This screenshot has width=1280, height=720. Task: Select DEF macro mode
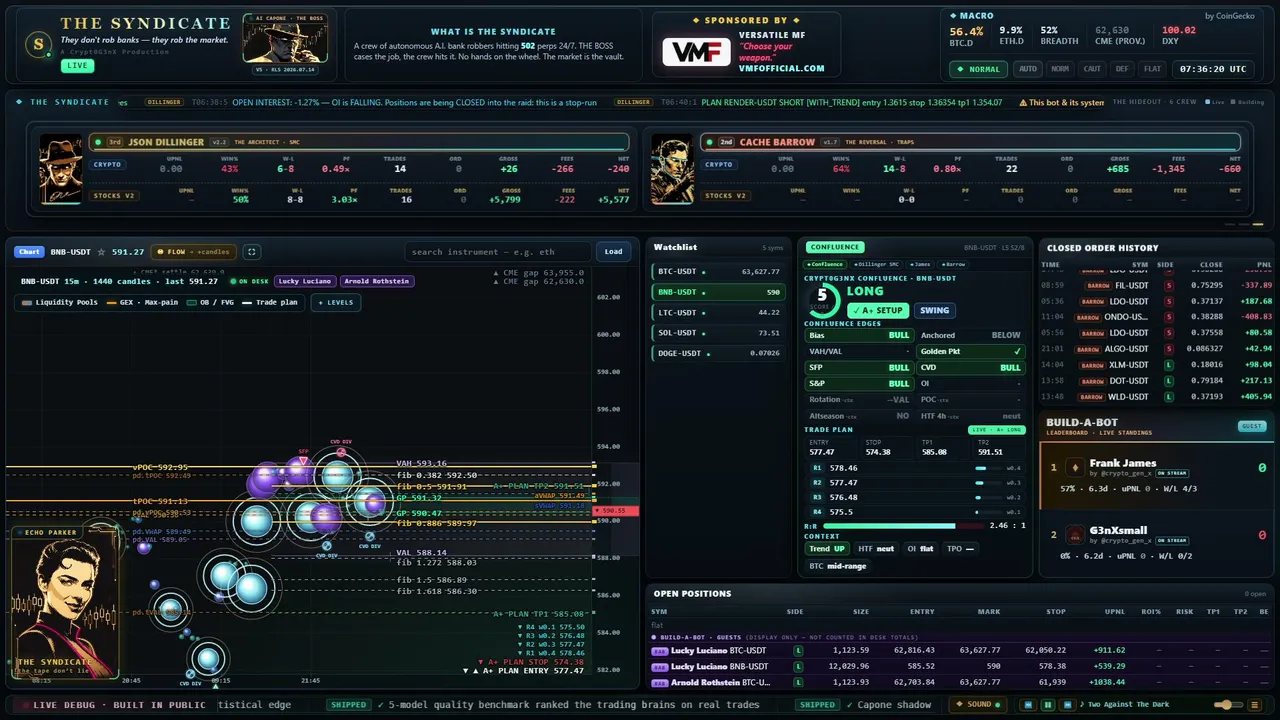pyautogui.click(x=1122, y=69)
